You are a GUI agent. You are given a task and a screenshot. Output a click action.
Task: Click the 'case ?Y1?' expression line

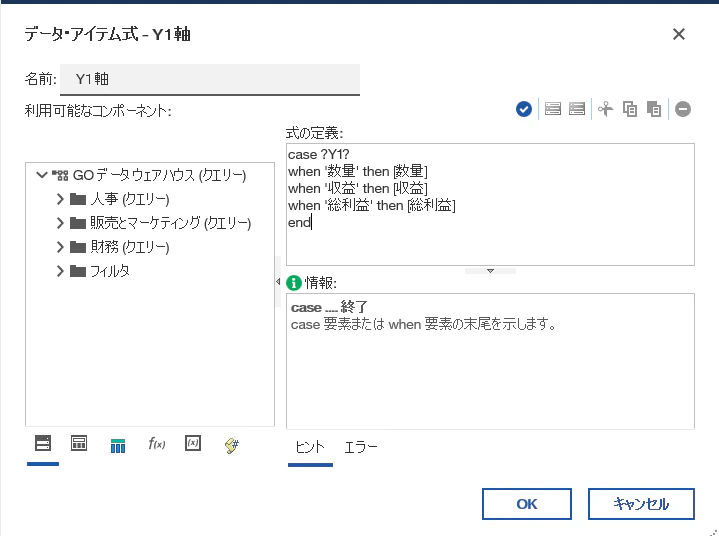(319, 155)
